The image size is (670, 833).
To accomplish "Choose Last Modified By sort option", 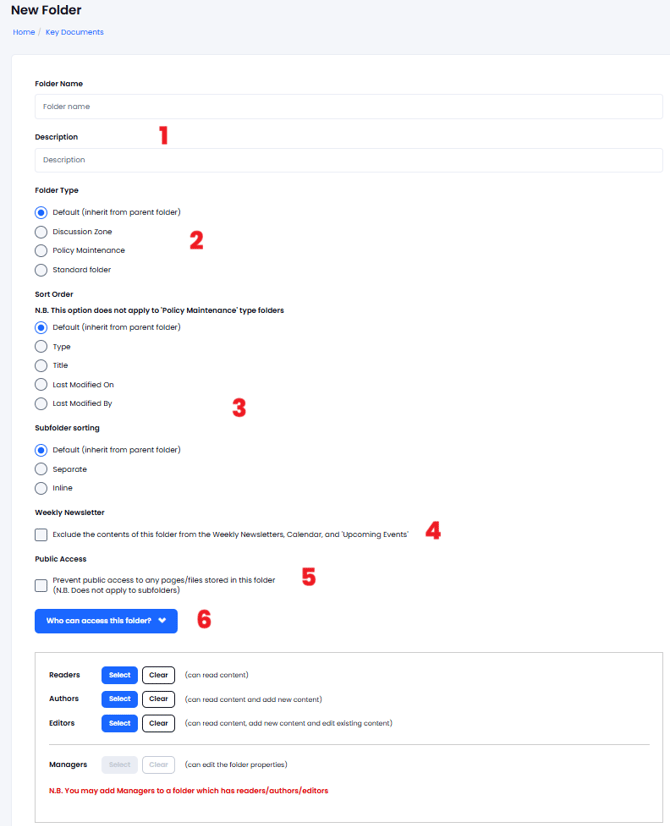I will [41, 404].
